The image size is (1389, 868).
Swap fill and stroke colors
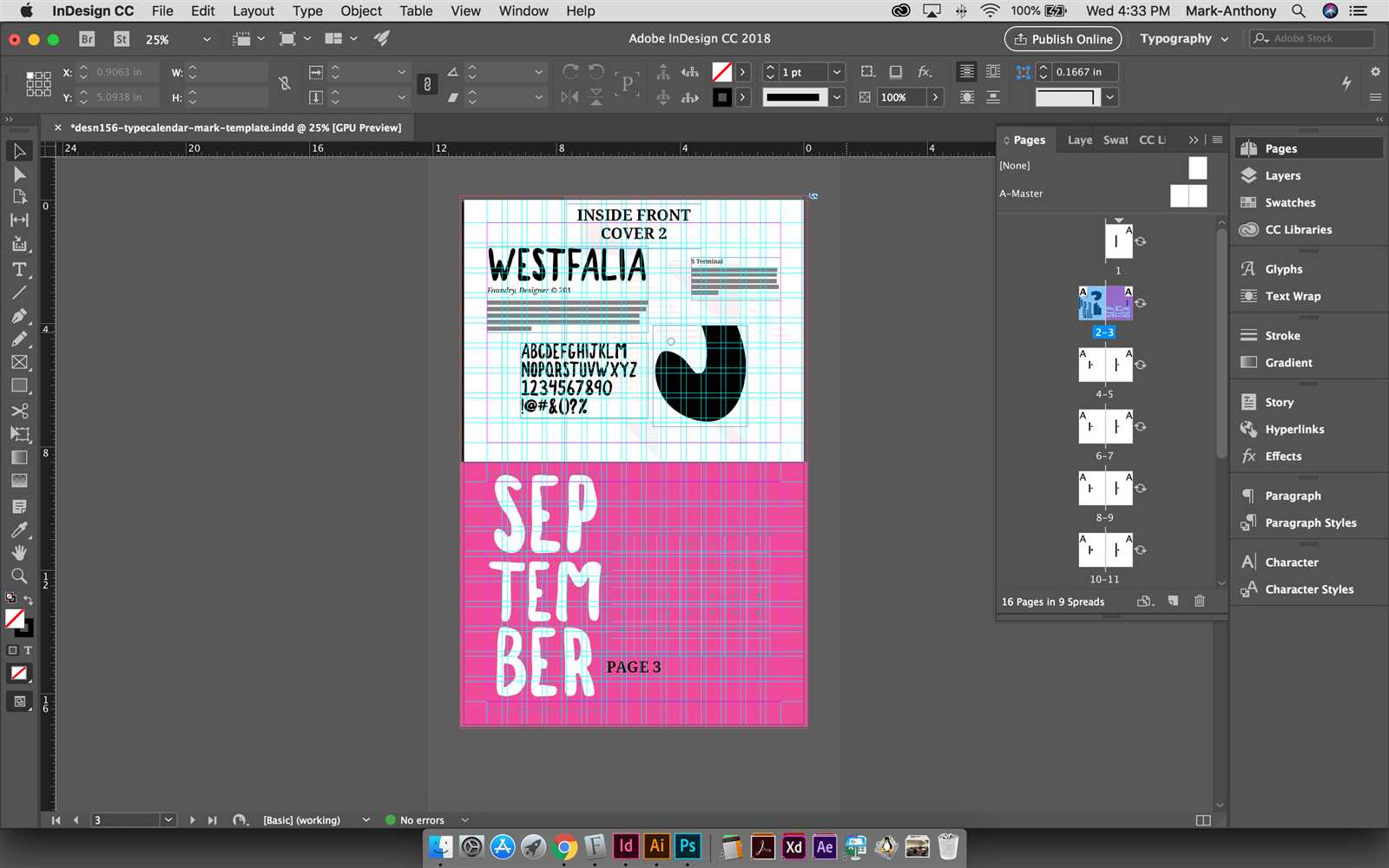coord(28,600)
